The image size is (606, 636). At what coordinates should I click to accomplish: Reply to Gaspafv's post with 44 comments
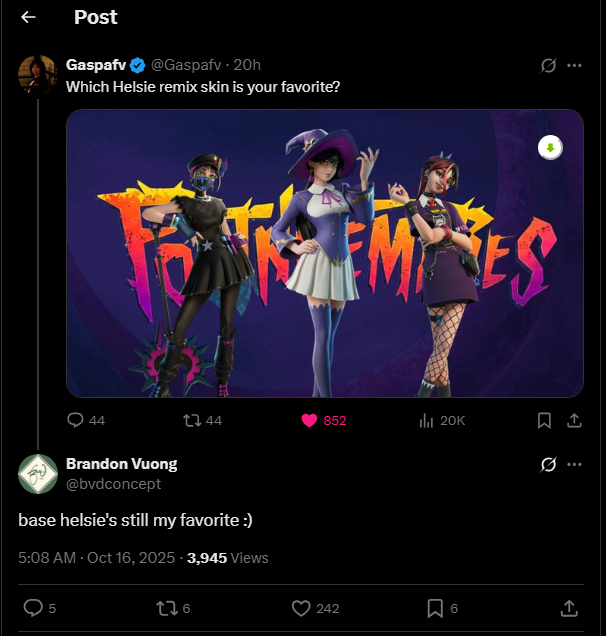tap(86, 420)
